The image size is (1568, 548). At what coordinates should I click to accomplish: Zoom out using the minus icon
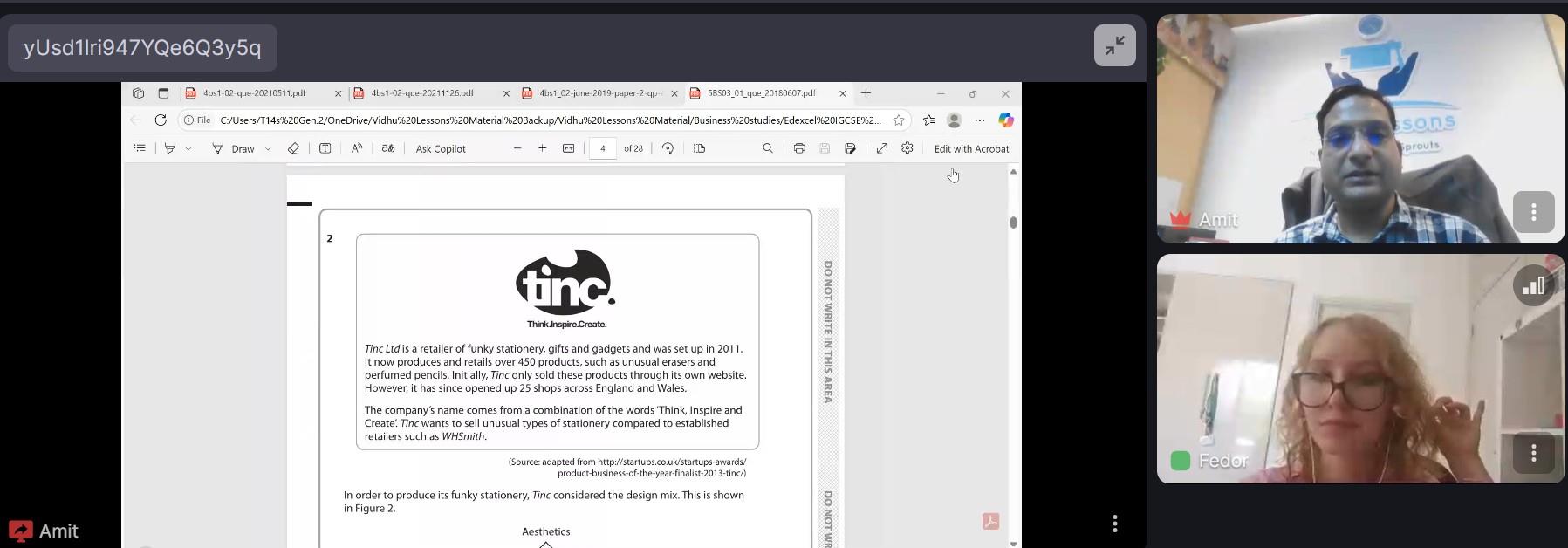tap(517, 148)
